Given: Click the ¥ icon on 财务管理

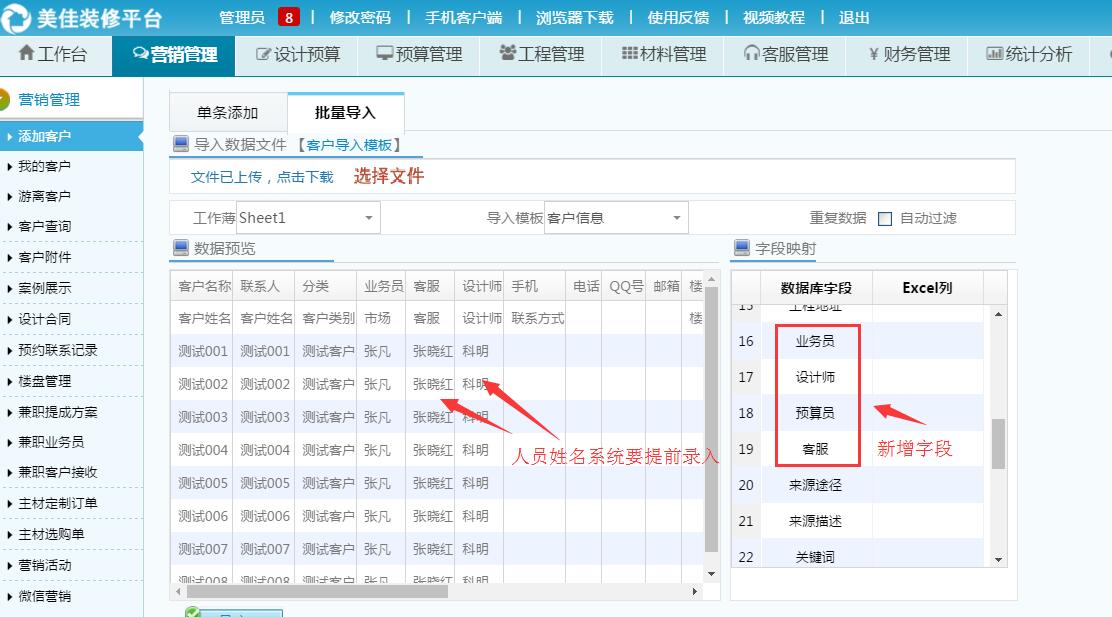Looking at the screenshot, I should point(873,55).
